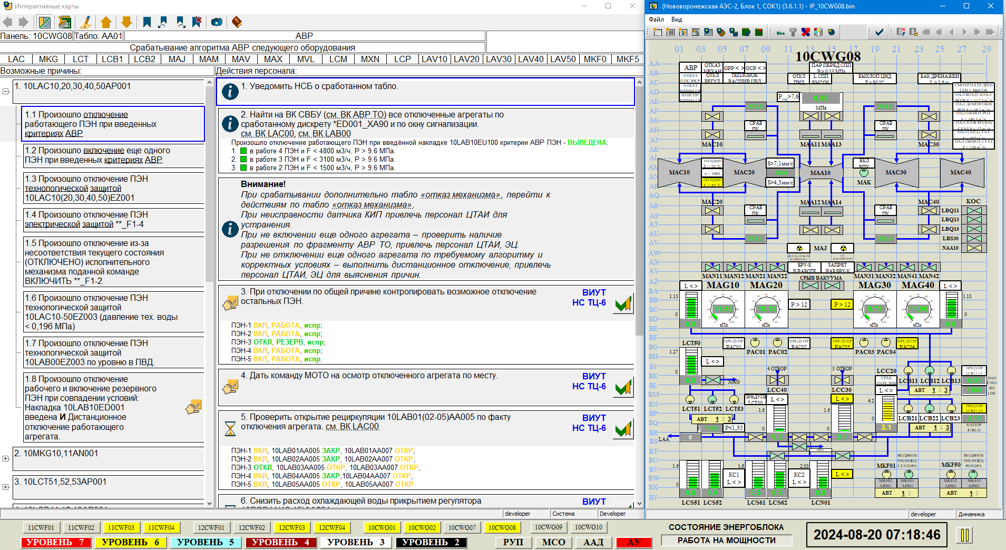Collapse the 1. 10LAC10,20,30,40,50AP001 node
The image size is (1006, 550).
point(6,92)
